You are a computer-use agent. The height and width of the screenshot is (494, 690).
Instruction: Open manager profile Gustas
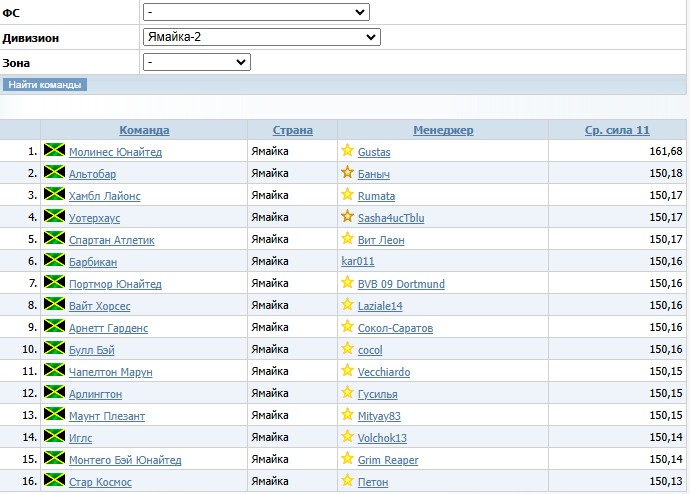tap(374, 152)
